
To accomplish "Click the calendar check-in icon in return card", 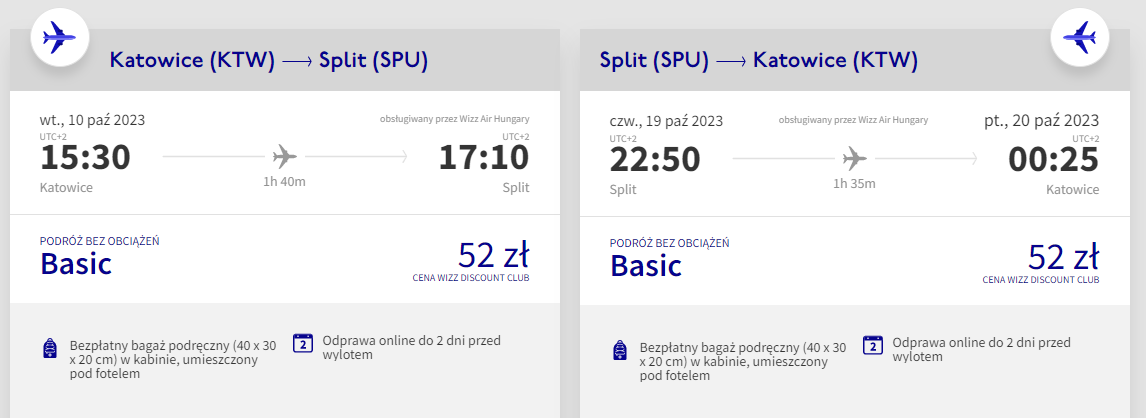I will [873, 344].
